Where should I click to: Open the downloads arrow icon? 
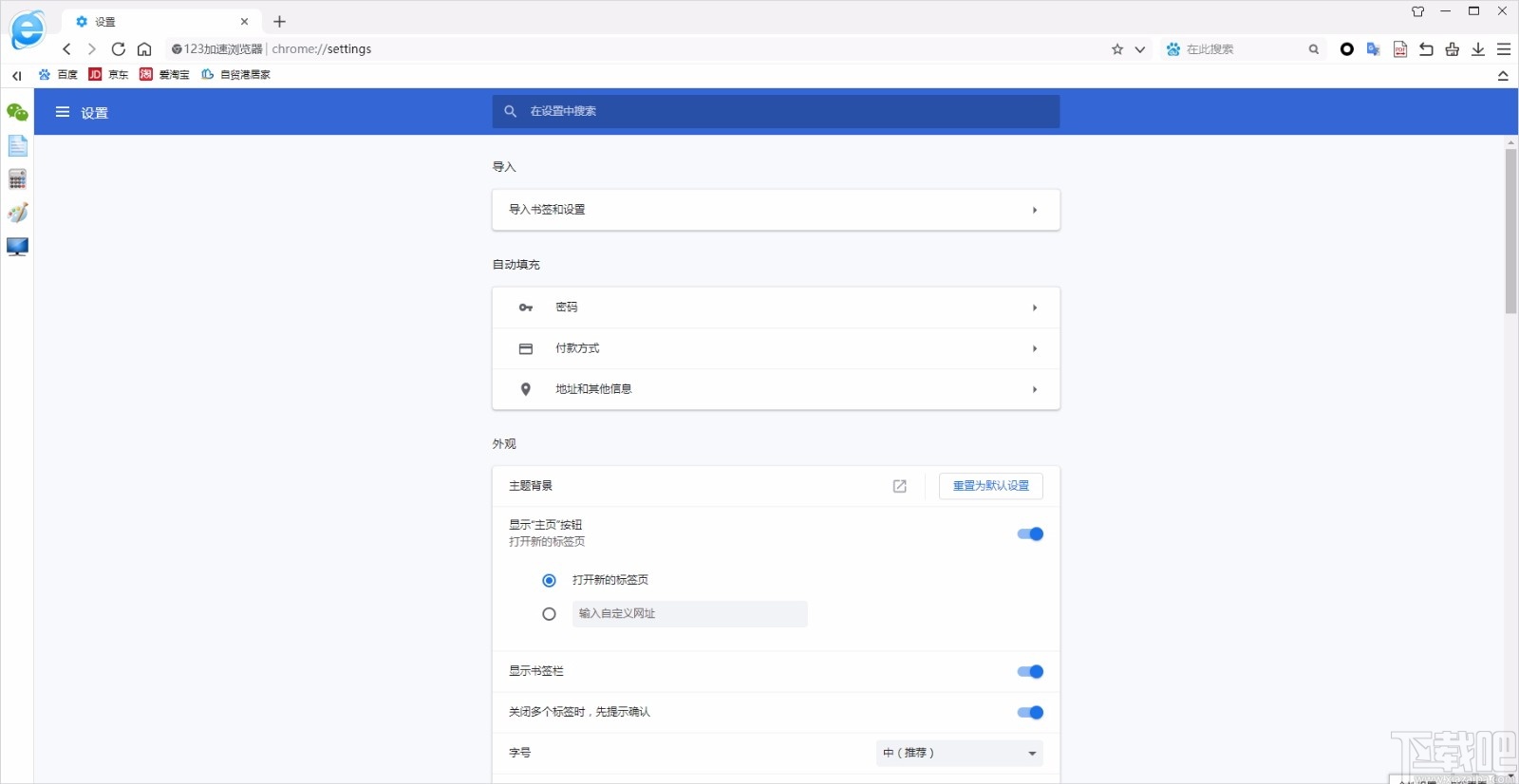tap(1478, 49)
